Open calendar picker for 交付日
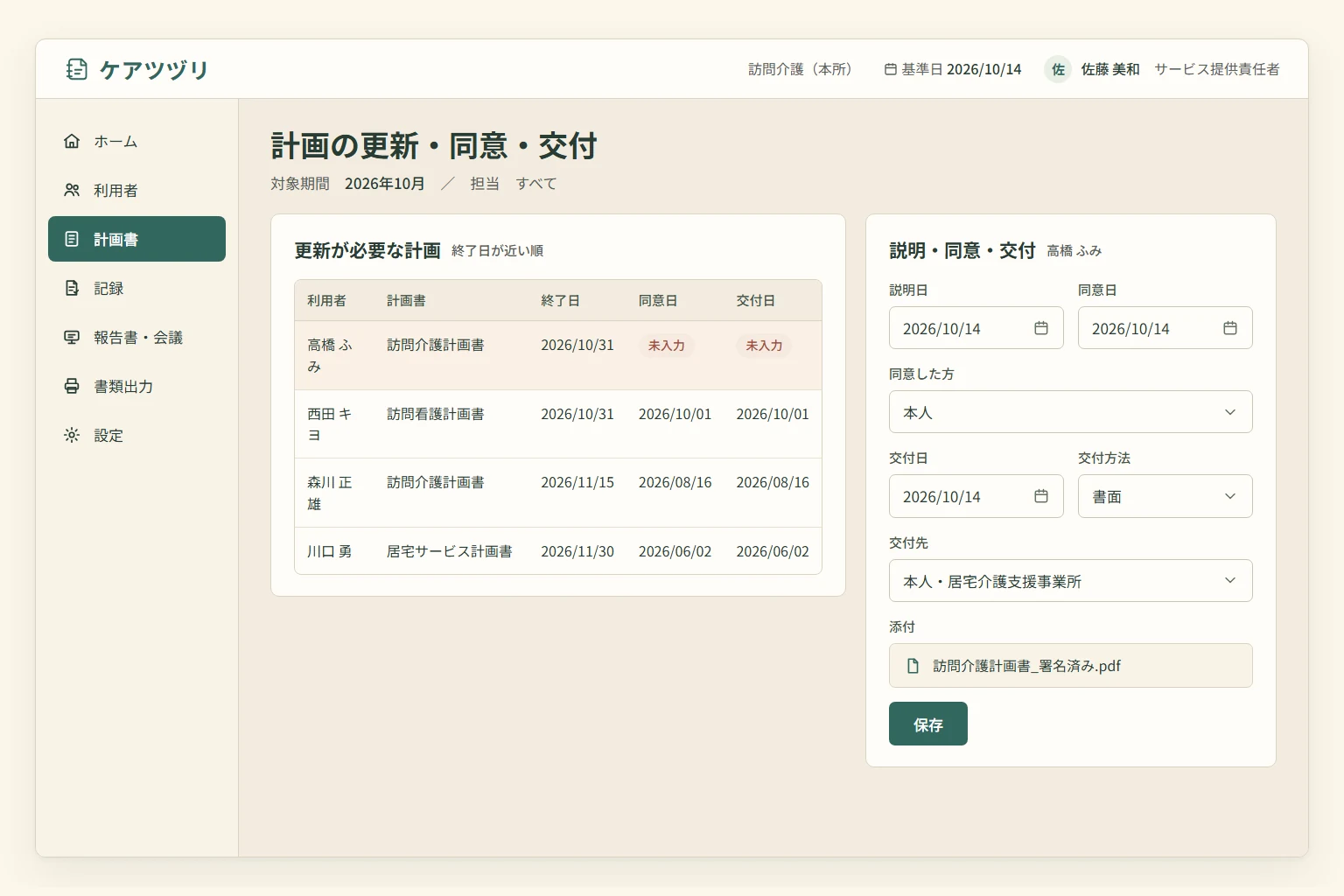 click(1041, 496)
